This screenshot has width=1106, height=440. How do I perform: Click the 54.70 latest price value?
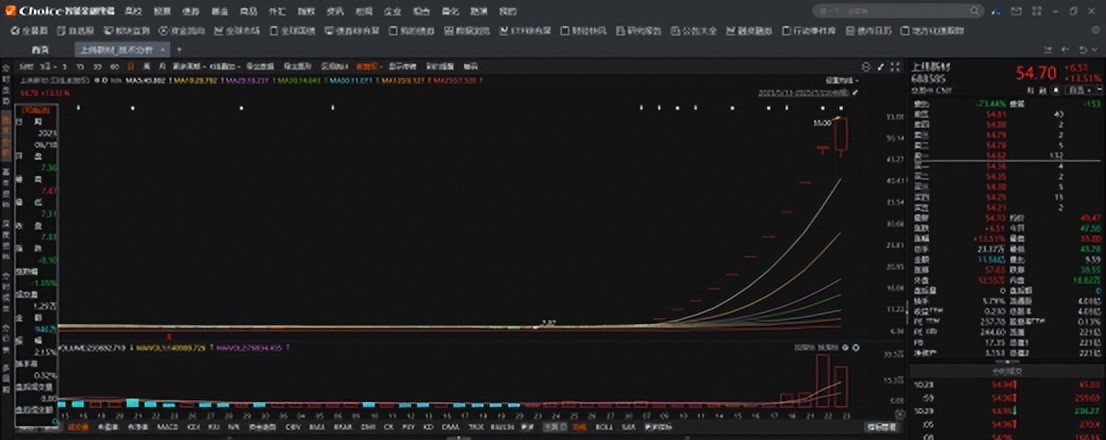(1036, 73)
